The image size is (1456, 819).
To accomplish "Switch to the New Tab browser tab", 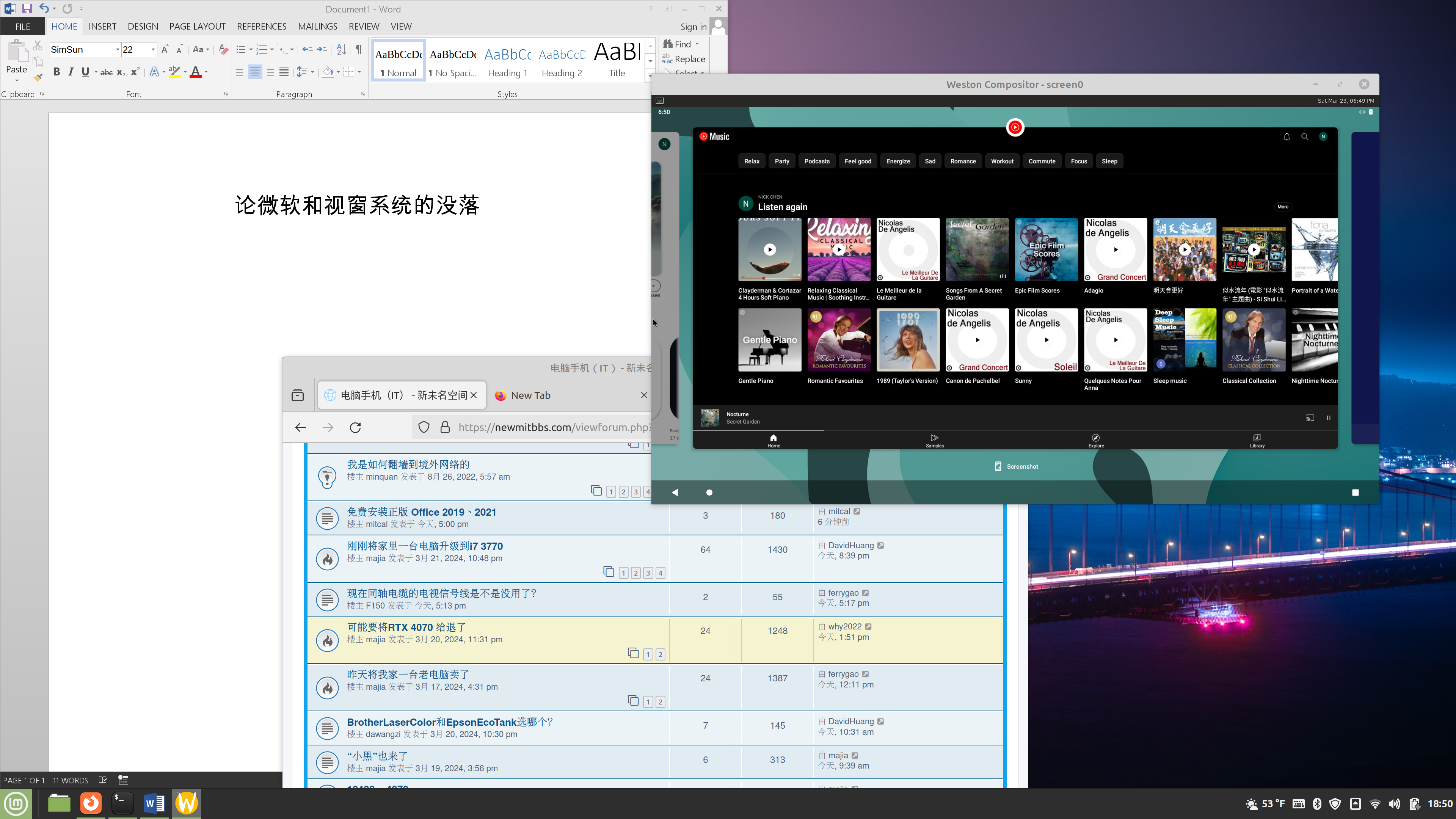I will point(530,395).
